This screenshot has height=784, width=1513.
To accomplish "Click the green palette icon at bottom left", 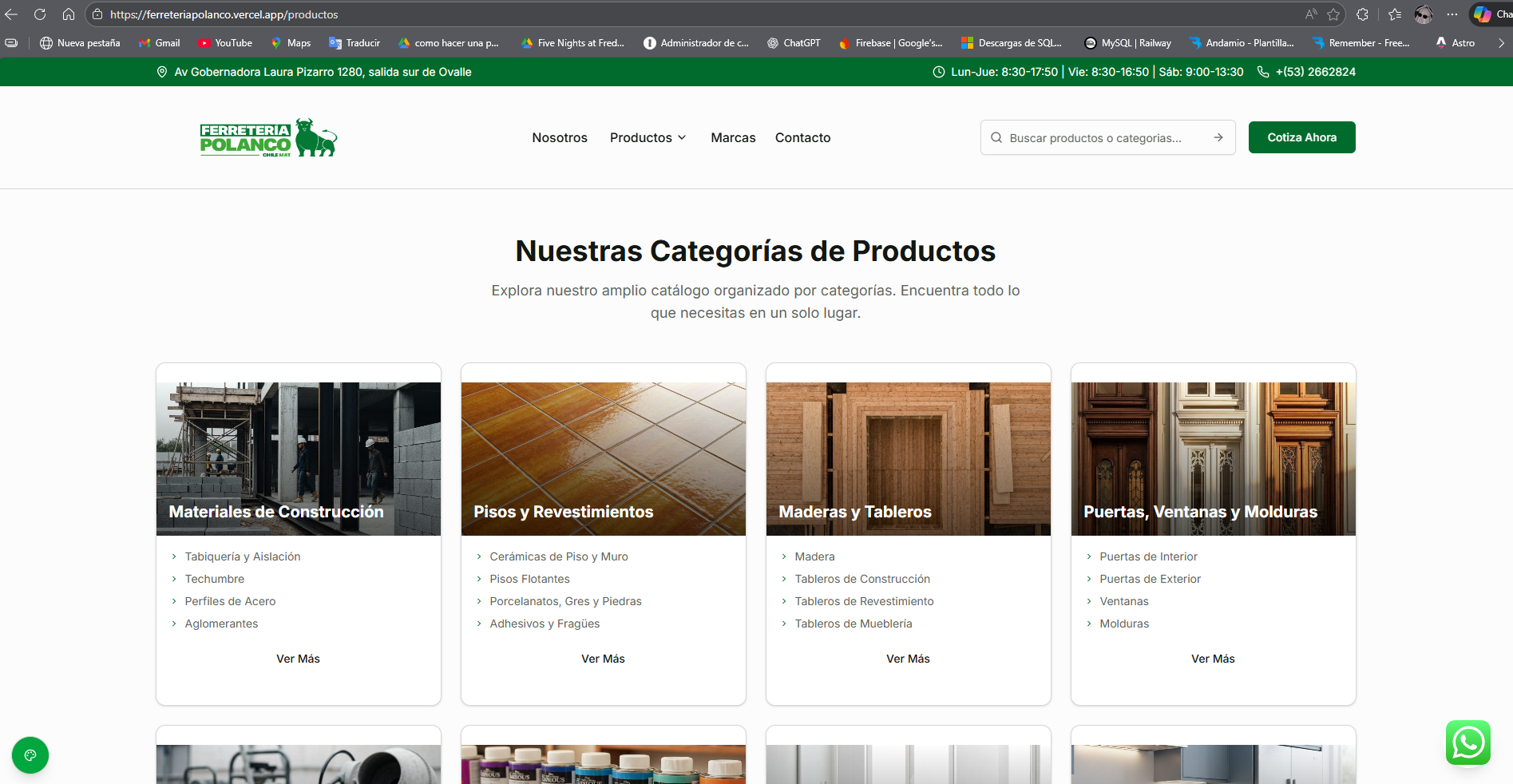I will coord(30,755).
